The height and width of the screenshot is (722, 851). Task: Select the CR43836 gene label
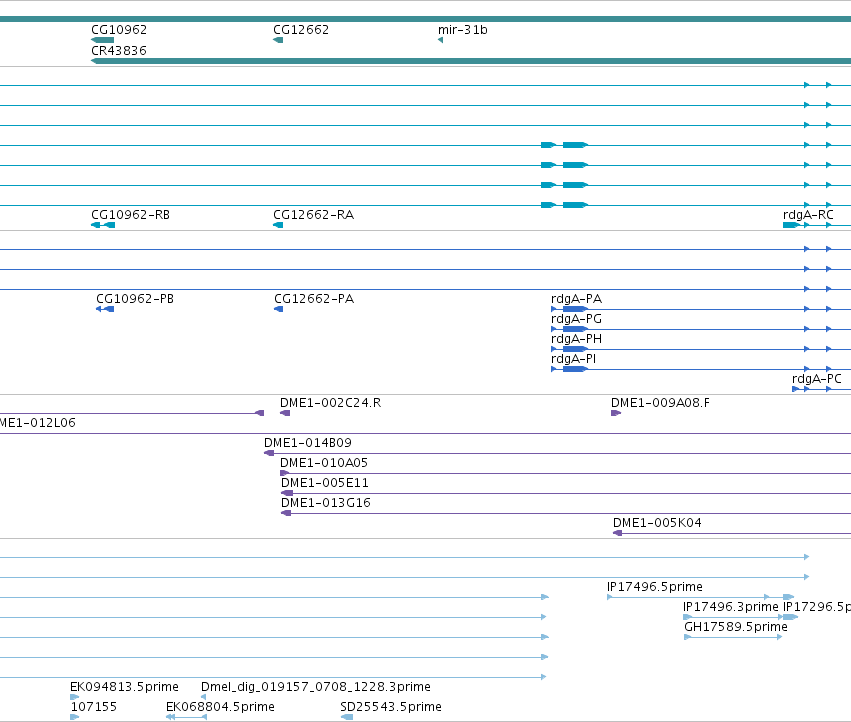pyautogui.click(x=119, y=50)
